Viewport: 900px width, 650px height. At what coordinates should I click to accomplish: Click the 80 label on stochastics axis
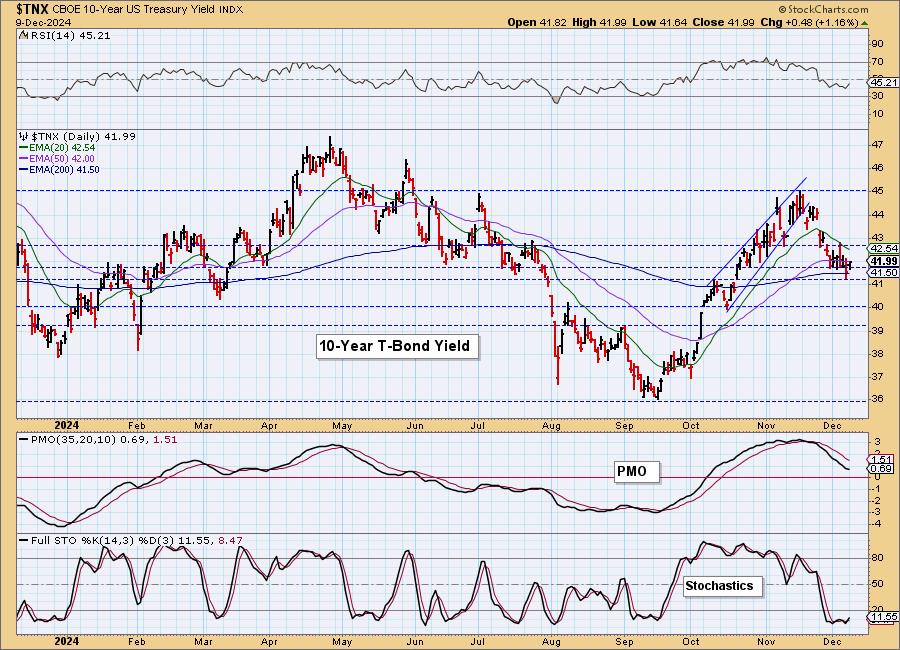[877, 558]
